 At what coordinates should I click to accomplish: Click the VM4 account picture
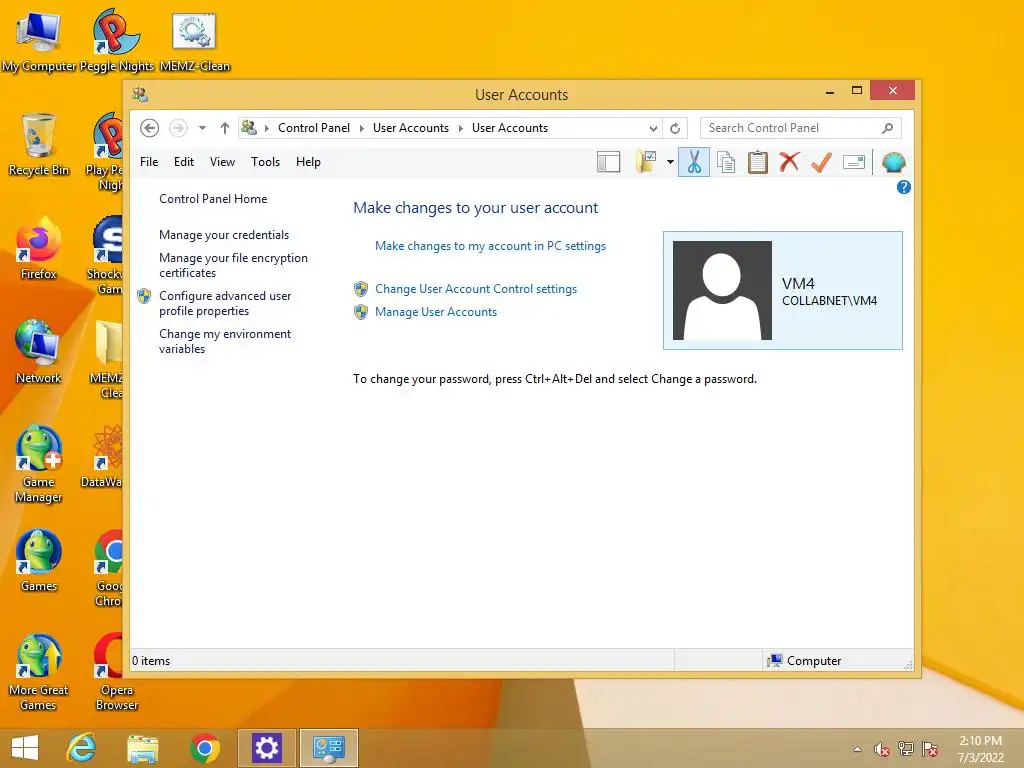click(722, 291)
